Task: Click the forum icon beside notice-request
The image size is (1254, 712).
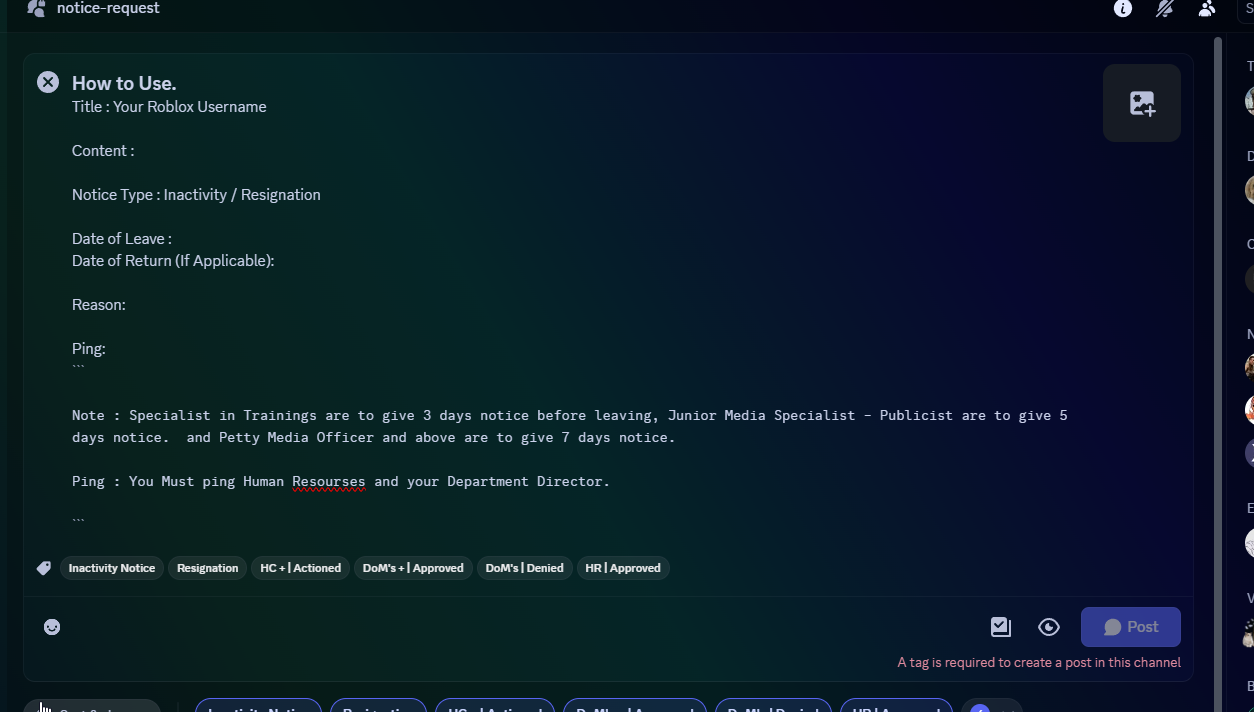Action: (x=36, y=9)
